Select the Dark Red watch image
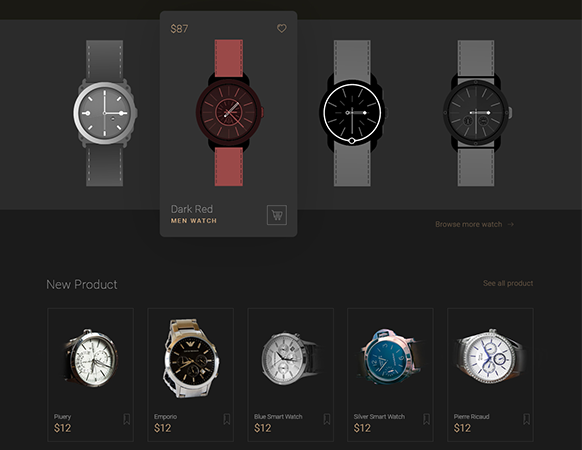Viewport: 582px width, 450px height. coord(229,113)
